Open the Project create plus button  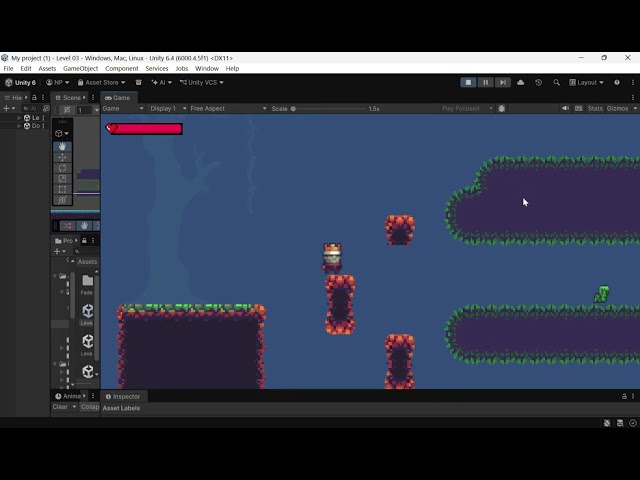coord(60,251)
